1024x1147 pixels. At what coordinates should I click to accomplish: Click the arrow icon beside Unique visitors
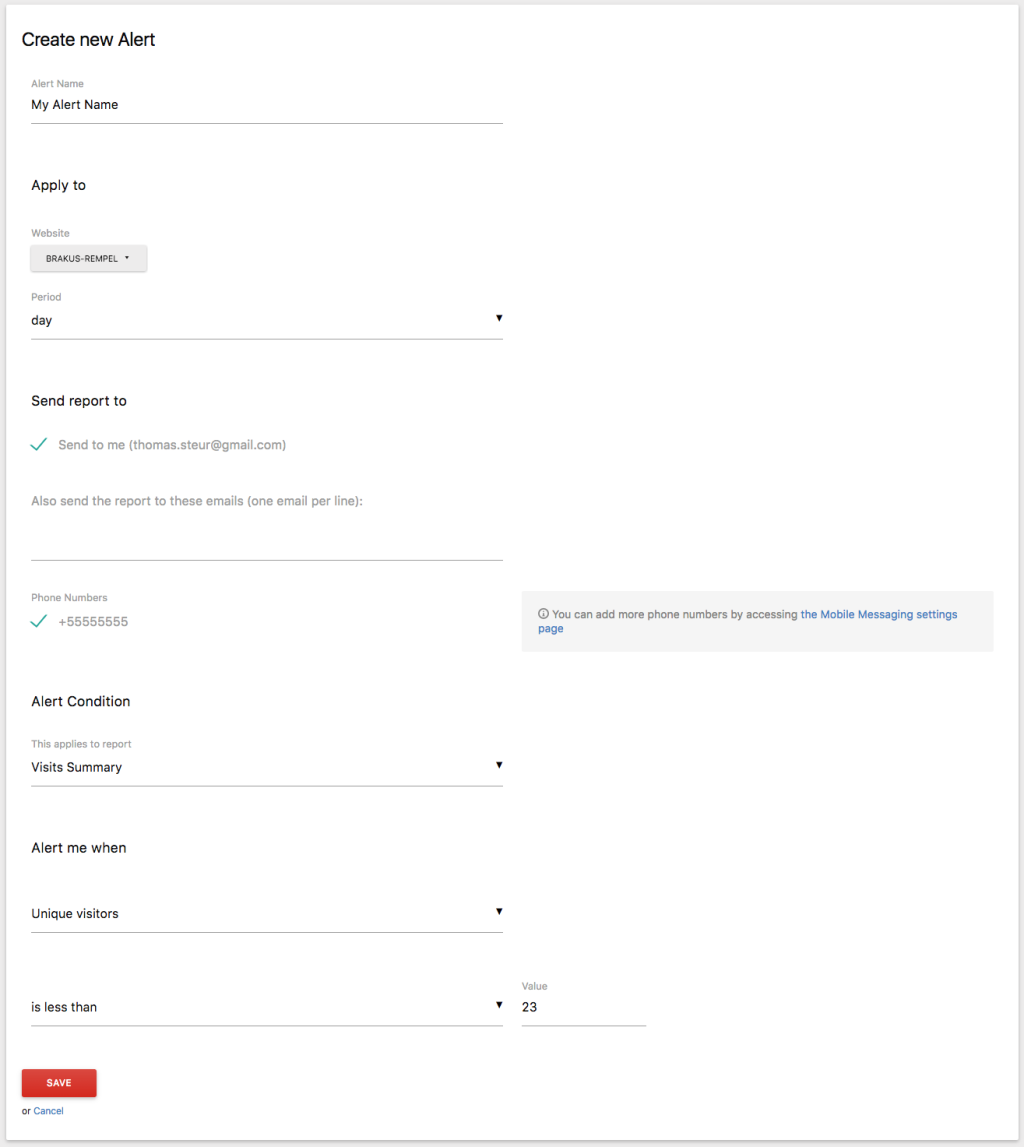(x=498, y=911)
